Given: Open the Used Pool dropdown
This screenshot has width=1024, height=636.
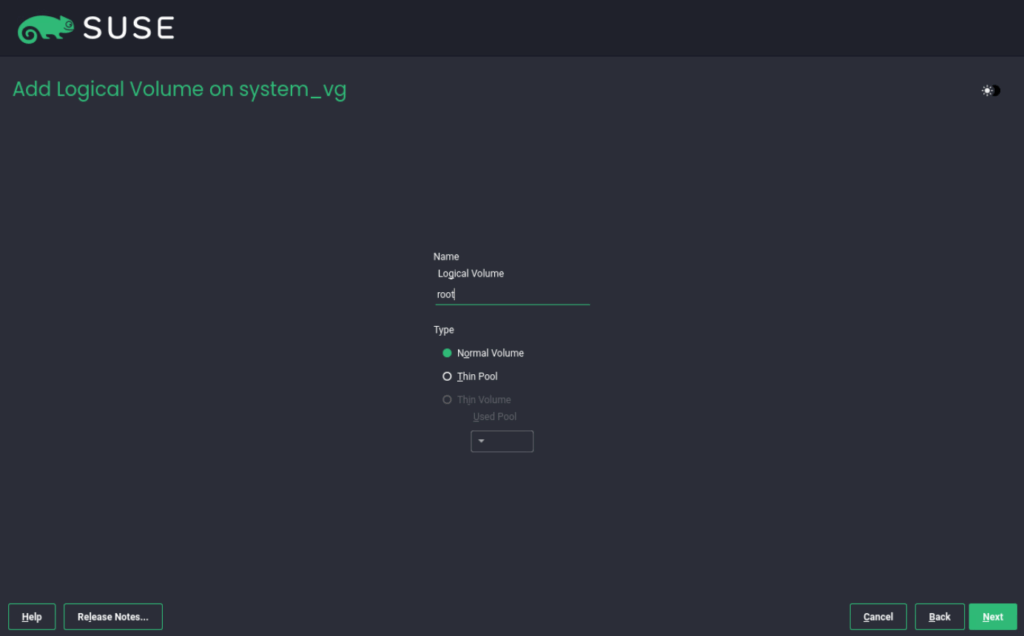Looking at the screenshot, I should point(502,441).
